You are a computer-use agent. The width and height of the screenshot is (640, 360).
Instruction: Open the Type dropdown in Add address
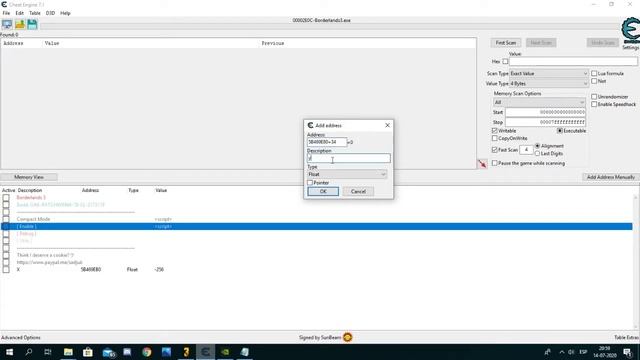[x=347, y=174]
